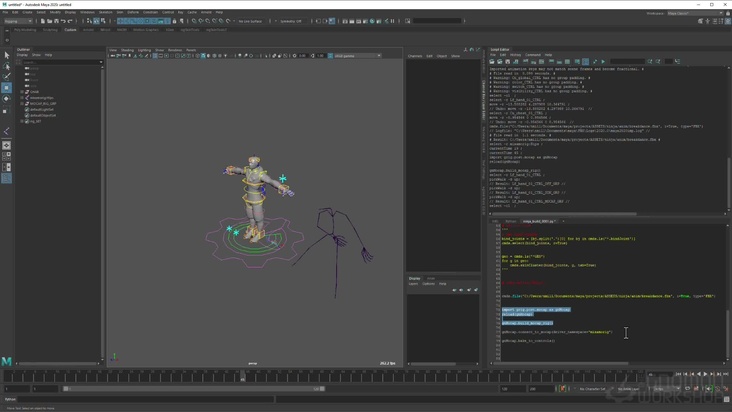Pick the Rotate tool in the toolbox
Viewport: 732px width, 412px height.
tap(6, 99)
